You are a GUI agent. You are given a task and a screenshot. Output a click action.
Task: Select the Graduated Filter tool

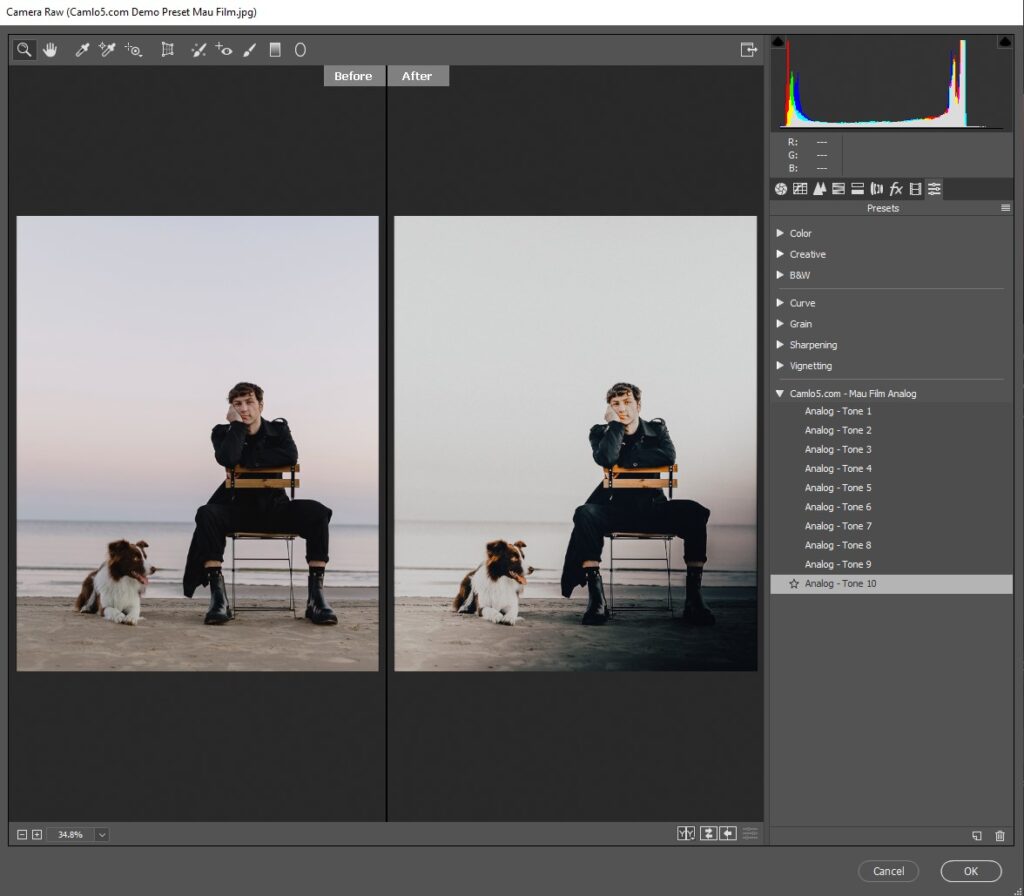pos(275,50)
